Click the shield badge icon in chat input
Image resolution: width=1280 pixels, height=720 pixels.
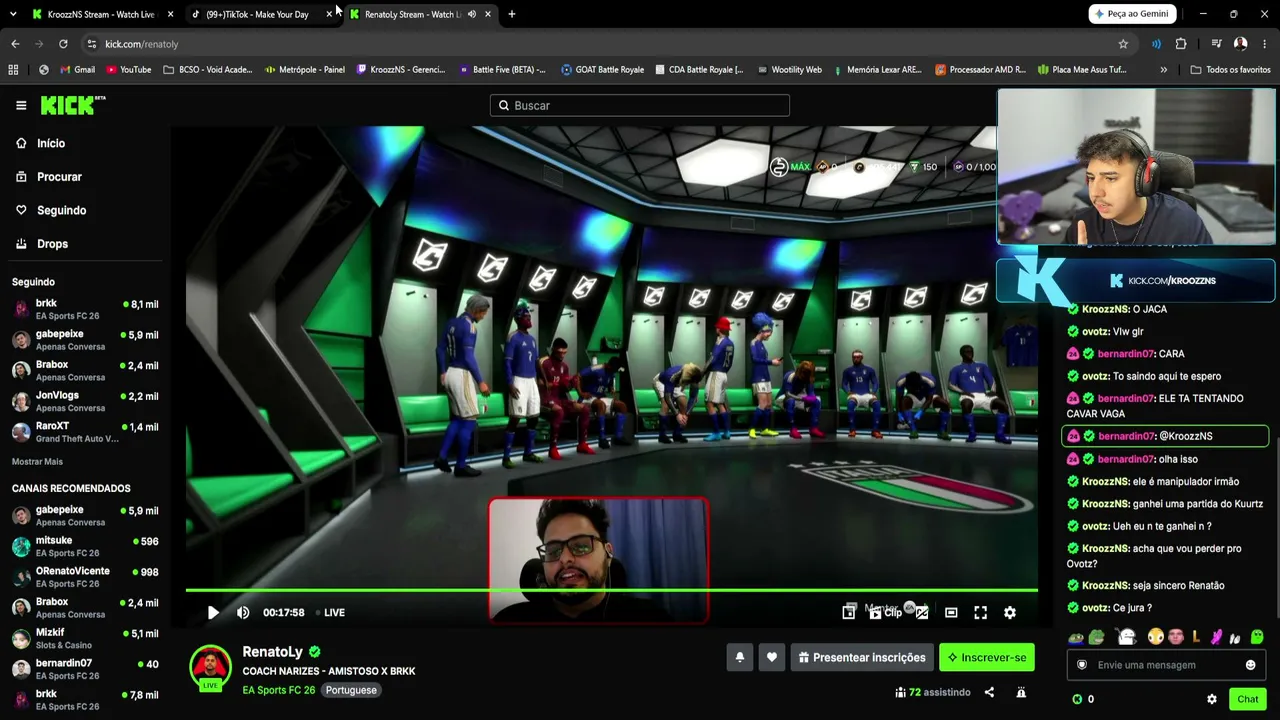point(1081,665)
